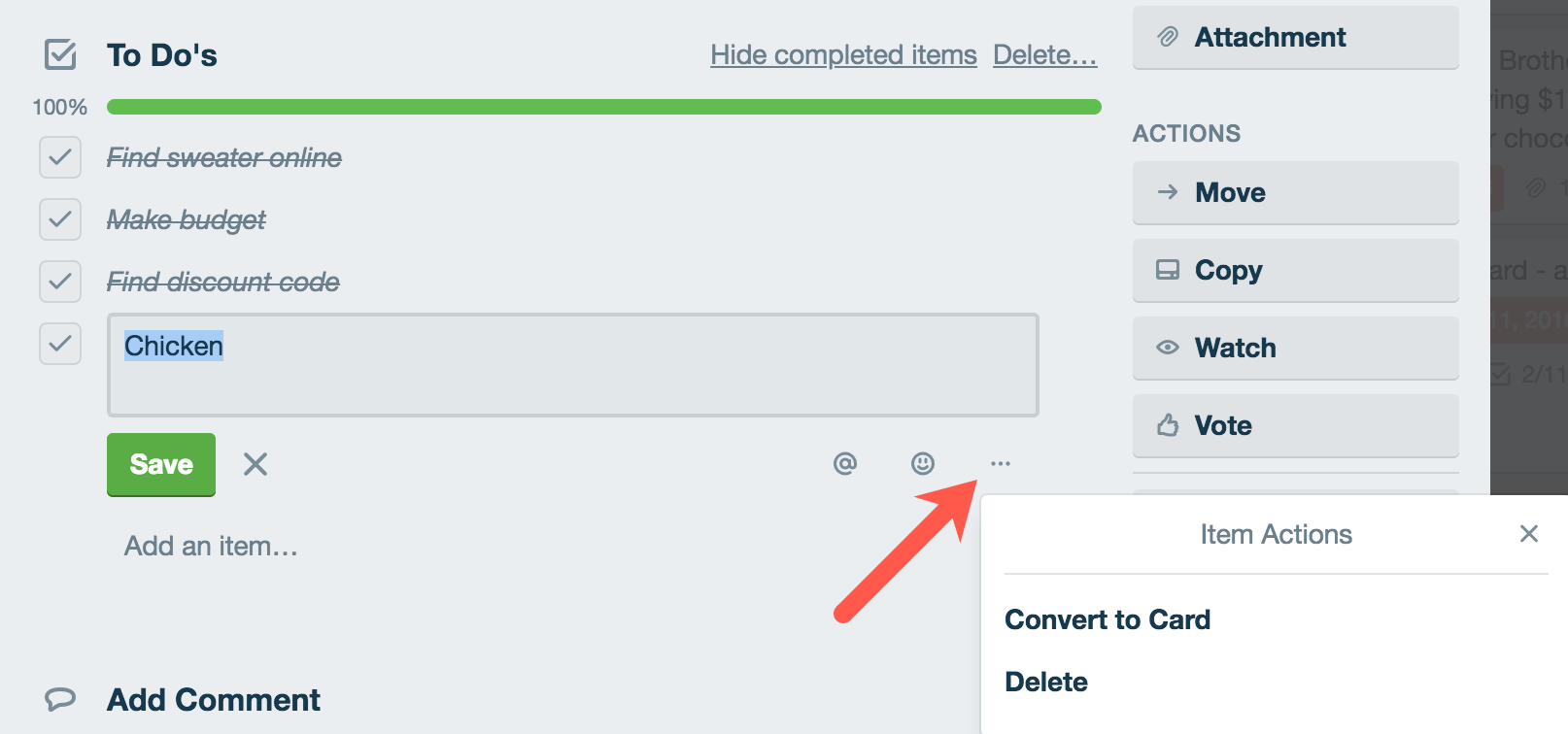Save the edited checklist item

point(160,464)
